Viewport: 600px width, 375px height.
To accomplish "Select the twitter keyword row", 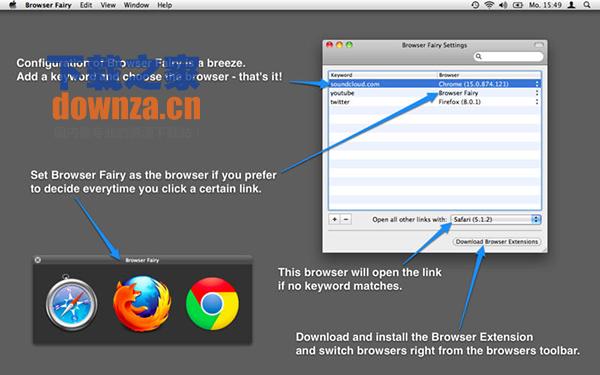I will (435, 102).
